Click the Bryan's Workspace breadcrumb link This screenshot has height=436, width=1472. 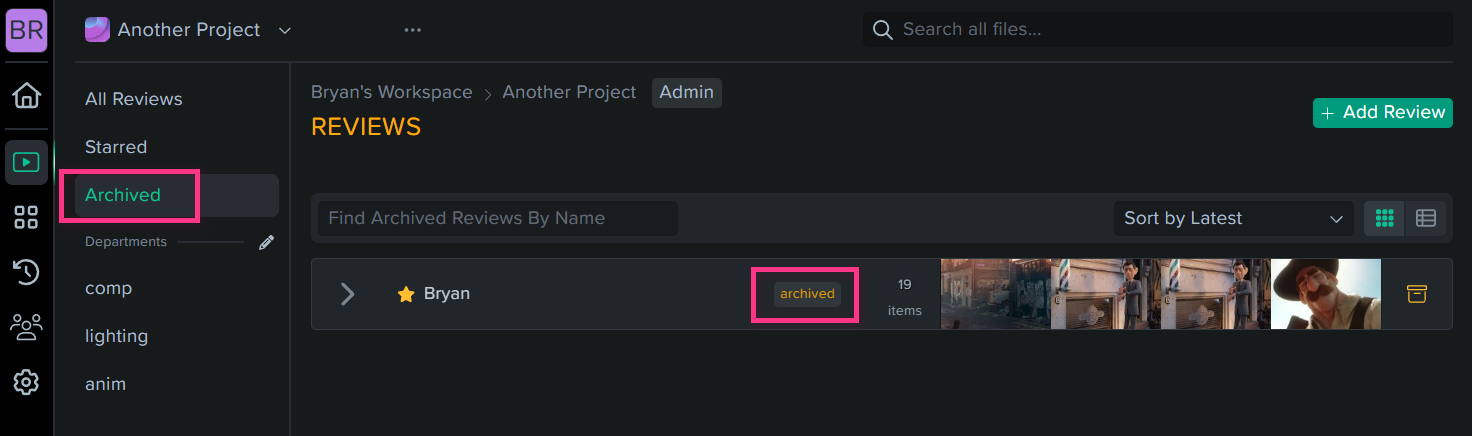392,92
